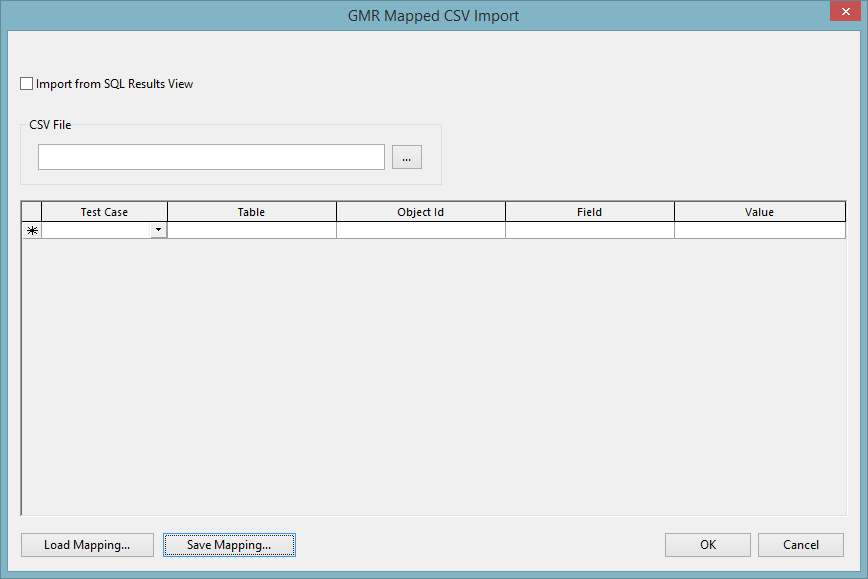Click the OK button
This screenshot has width=868, height=579.
pyautogui.click(x=707, y=545)
